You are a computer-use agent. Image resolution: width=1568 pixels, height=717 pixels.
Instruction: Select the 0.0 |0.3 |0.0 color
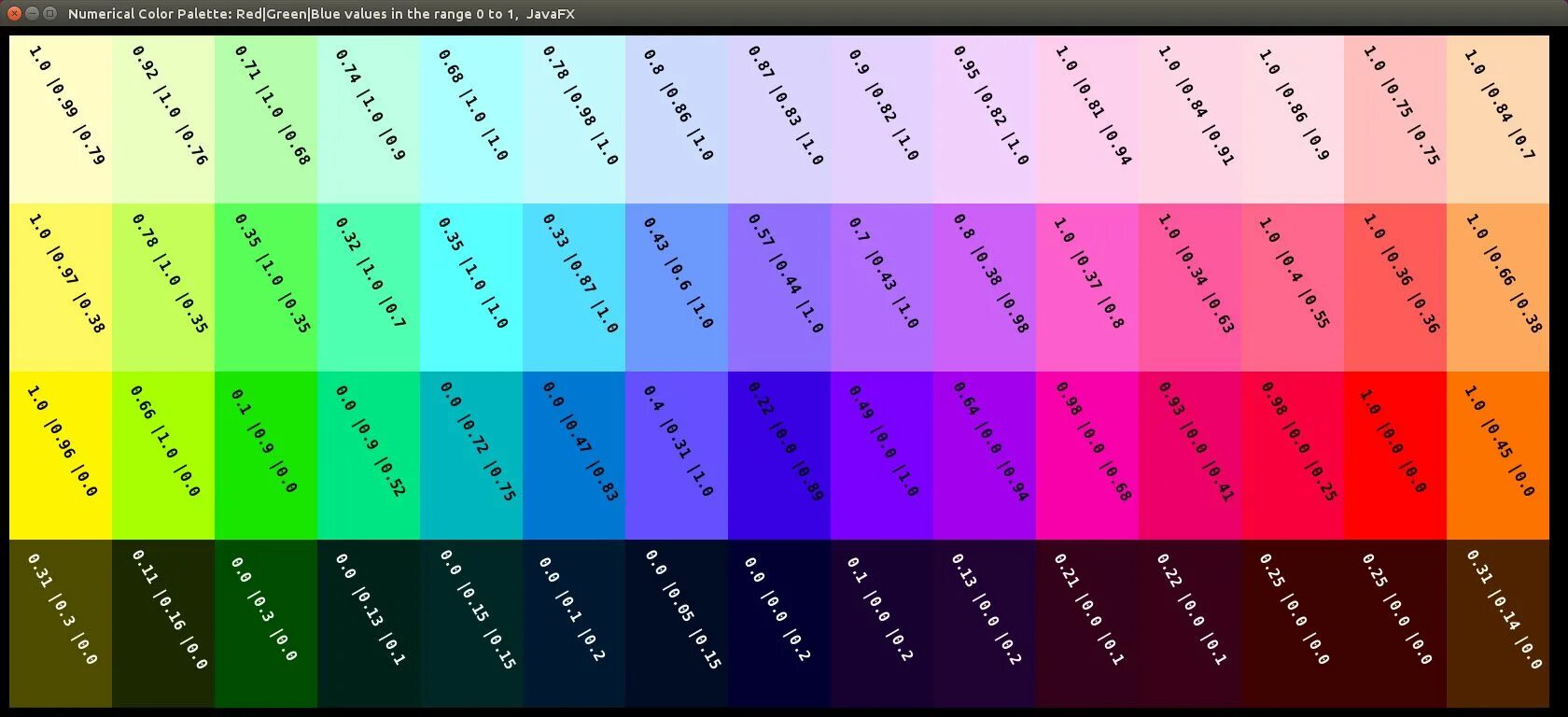tap(266, 624)
